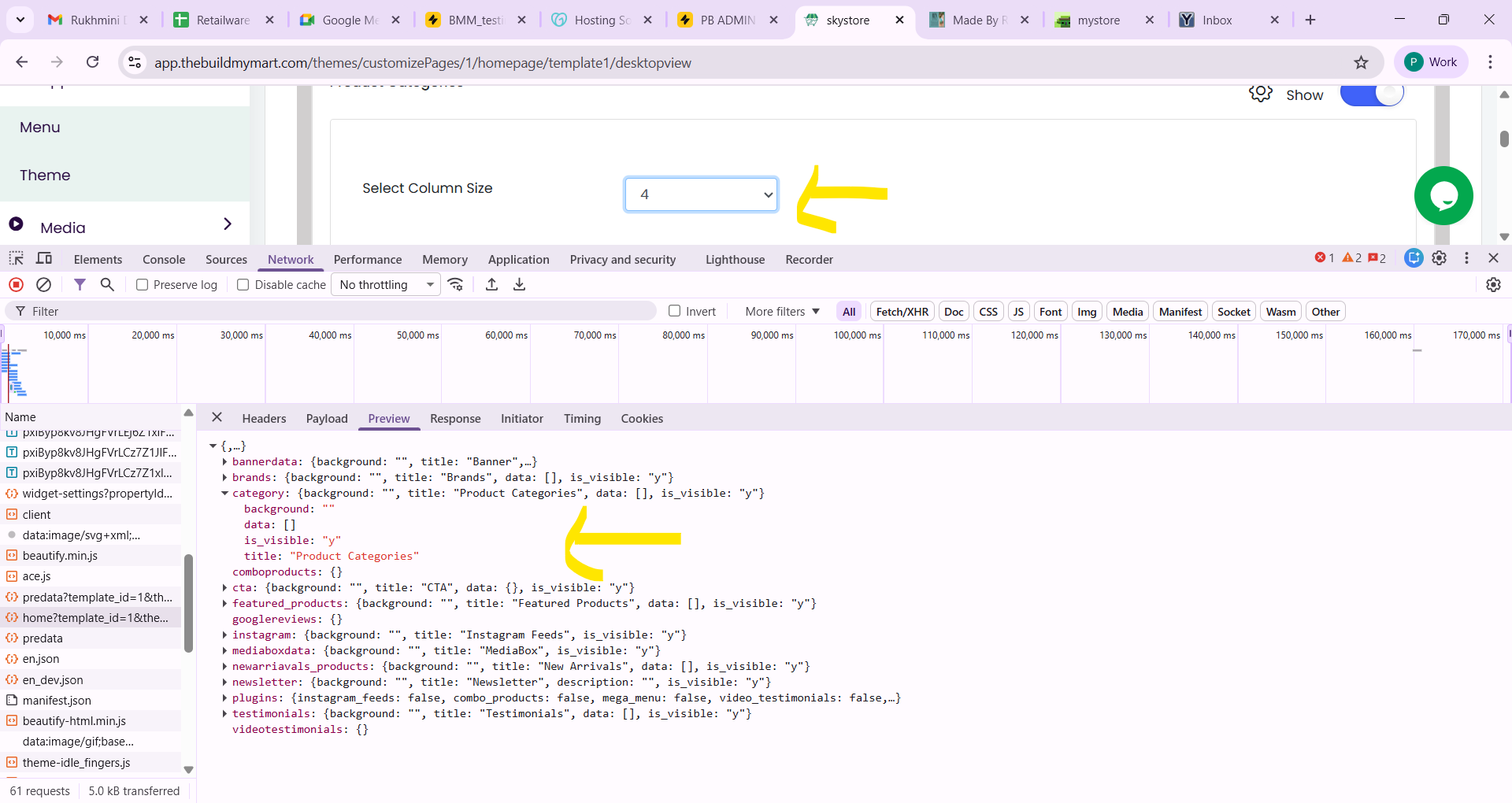View site information icon in address bar

click(135, 62)
